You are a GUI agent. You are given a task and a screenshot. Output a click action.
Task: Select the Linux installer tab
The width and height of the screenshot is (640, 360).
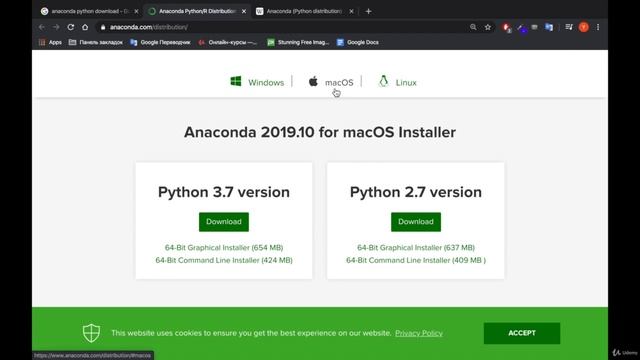[398, 82]
